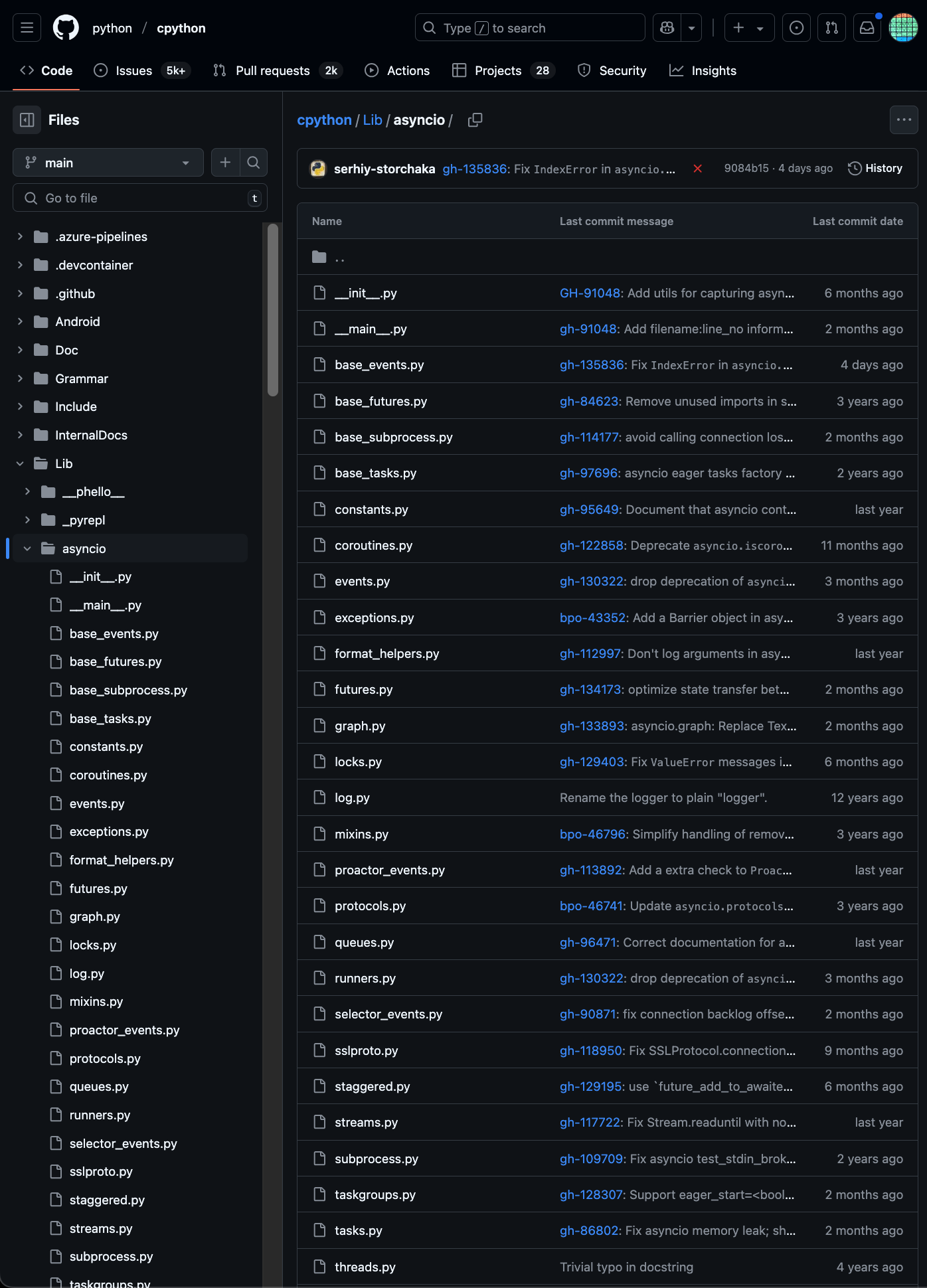Expand the InternalDocs folder

pos(20,435)
